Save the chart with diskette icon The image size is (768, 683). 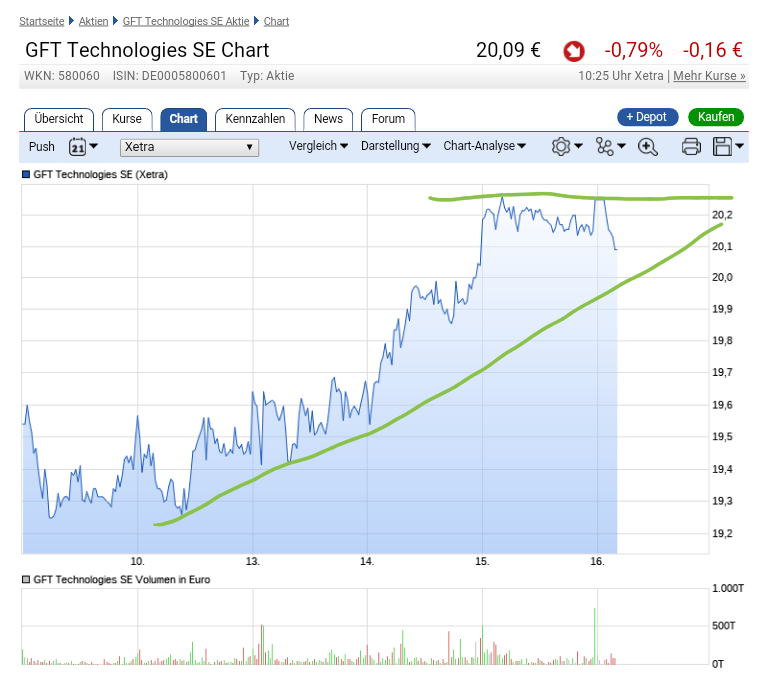click(722, 146)
